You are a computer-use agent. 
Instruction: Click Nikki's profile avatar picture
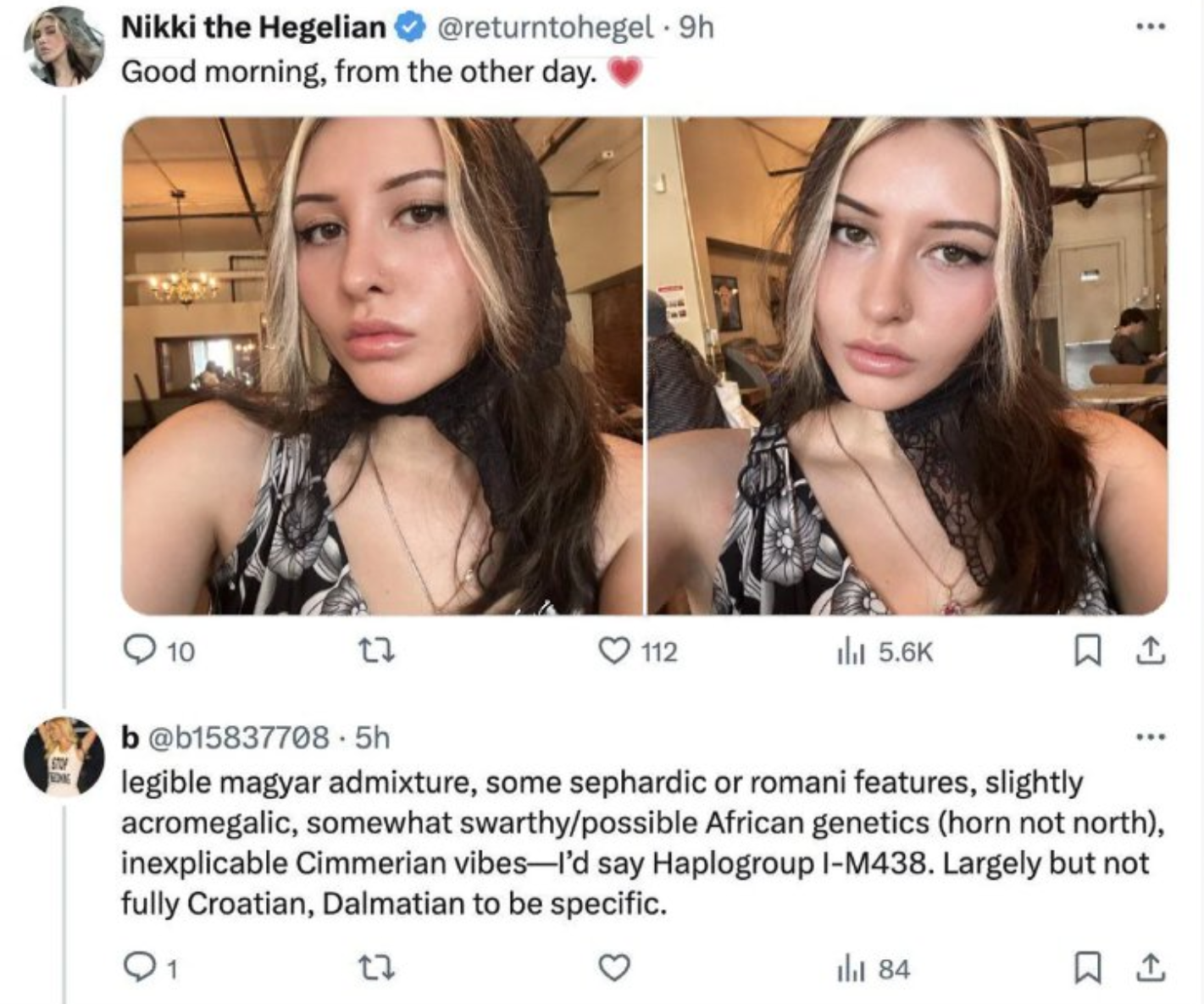(x=64, y=46)
